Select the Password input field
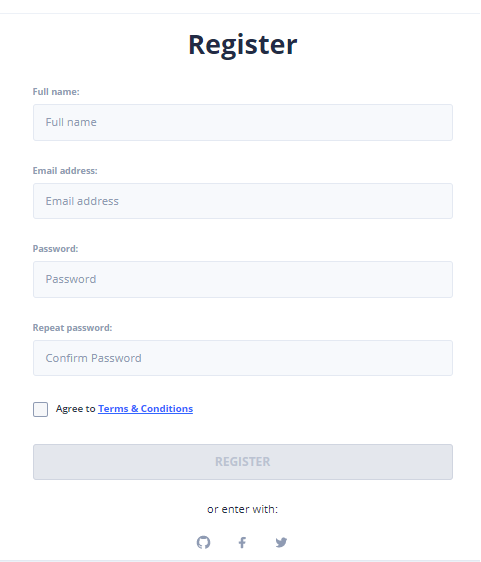The image size is (481, 562). pyautogui.click(x=243, y=280)
